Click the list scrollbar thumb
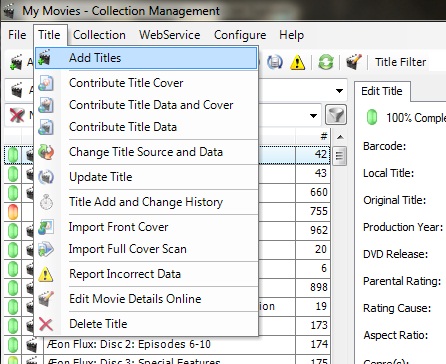The height and width of the screenshot is (364, 446). pyautogui.click(x=340, y=156)
